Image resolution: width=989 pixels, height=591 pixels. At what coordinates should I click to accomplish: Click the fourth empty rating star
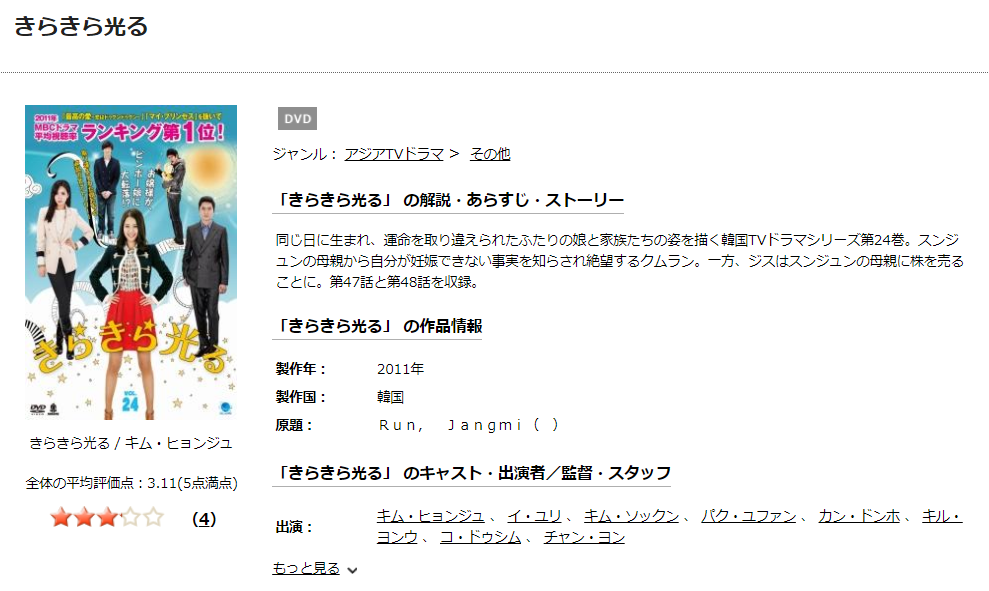point(131,518)
